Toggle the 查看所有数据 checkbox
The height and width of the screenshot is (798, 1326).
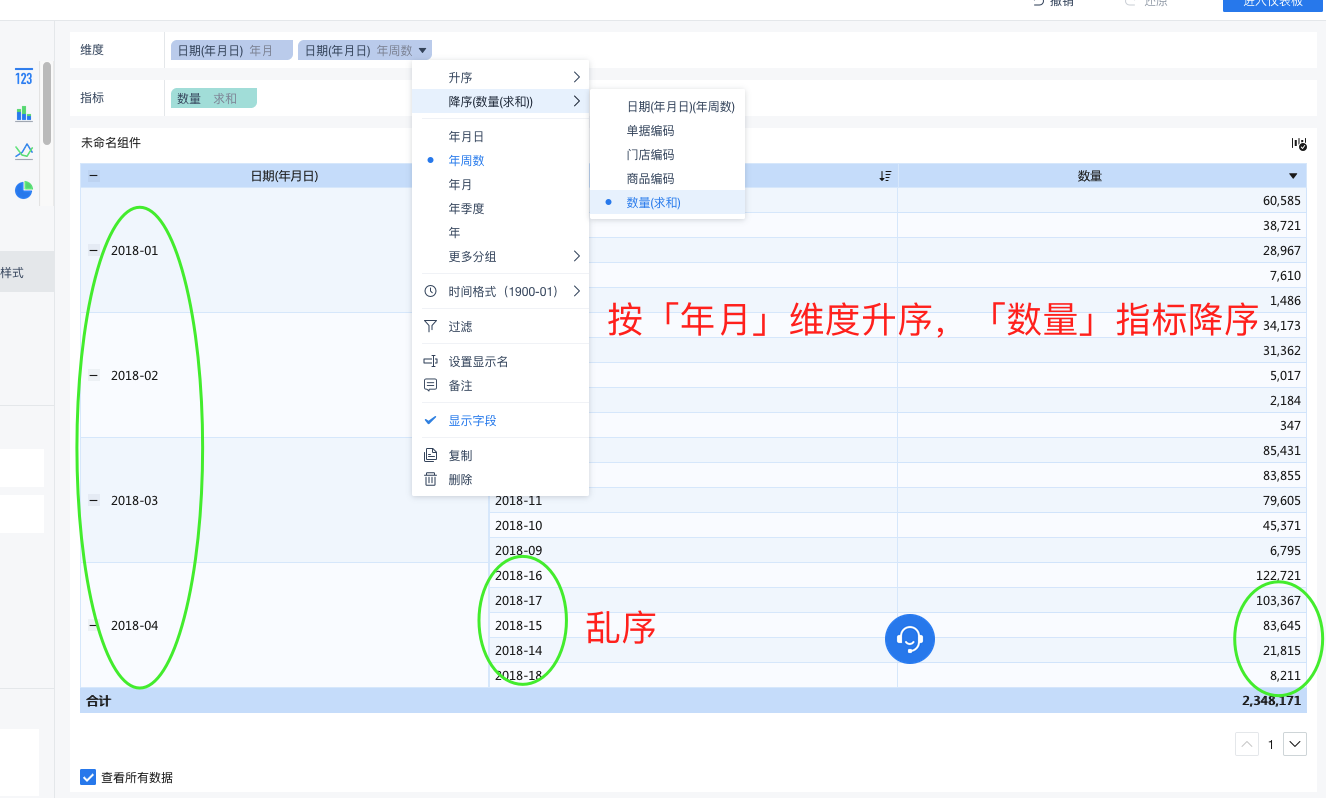click(88, 777)
